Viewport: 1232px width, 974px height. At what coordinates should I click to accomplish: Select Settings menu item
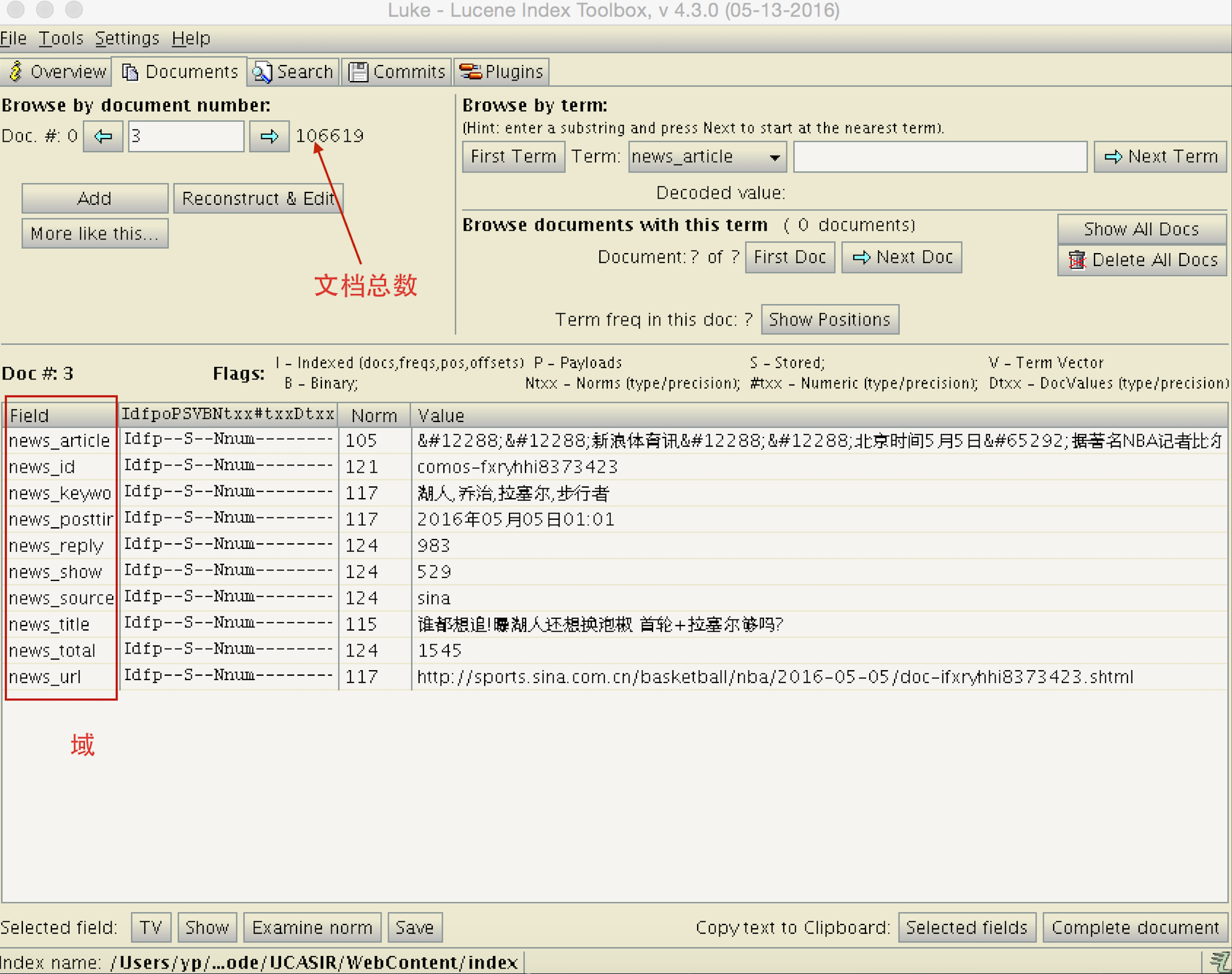125,39
